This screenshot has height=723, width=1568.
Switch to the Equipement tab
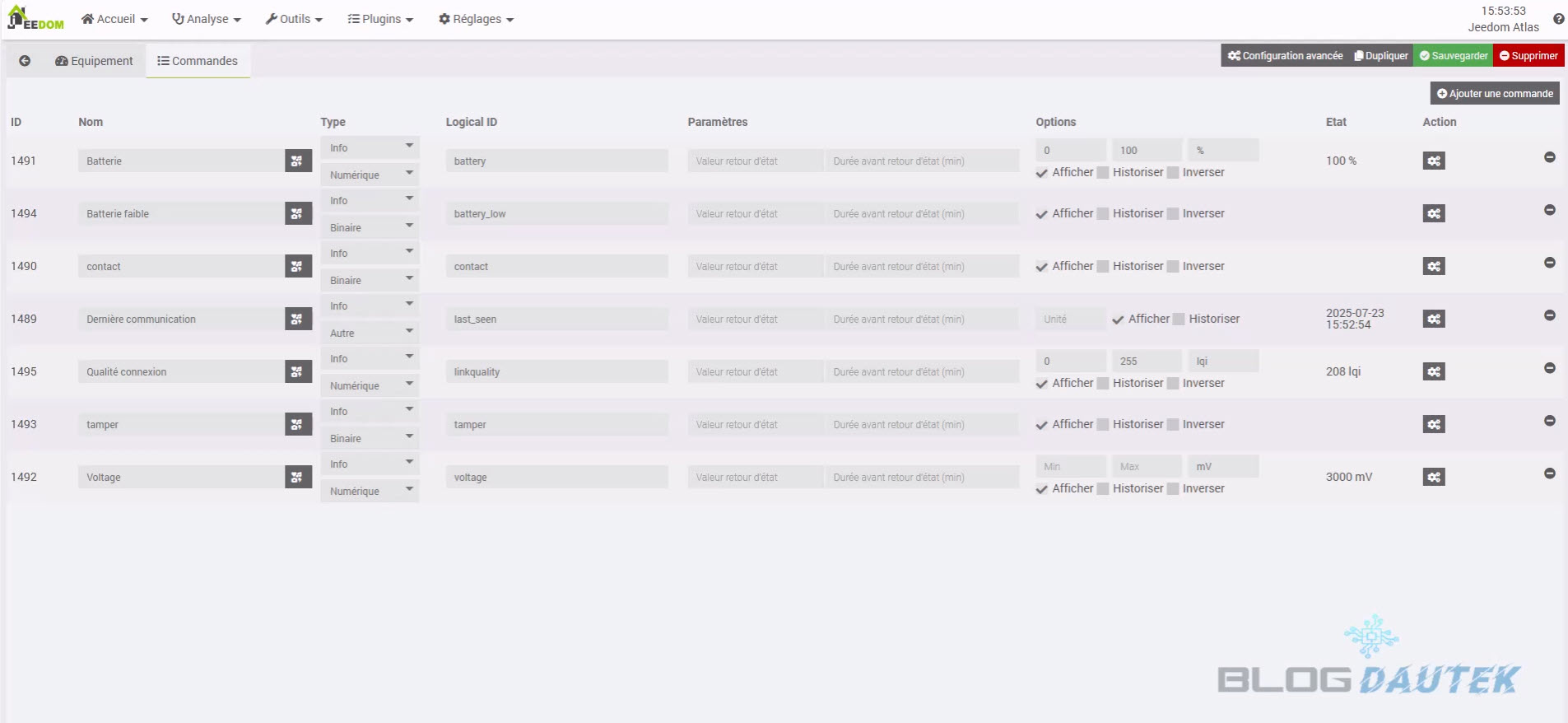click(x=94, y=61)
